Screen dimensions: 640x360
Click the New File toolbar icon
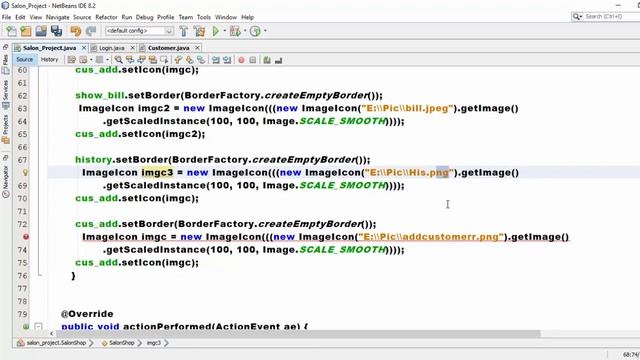tap(11, 31)
